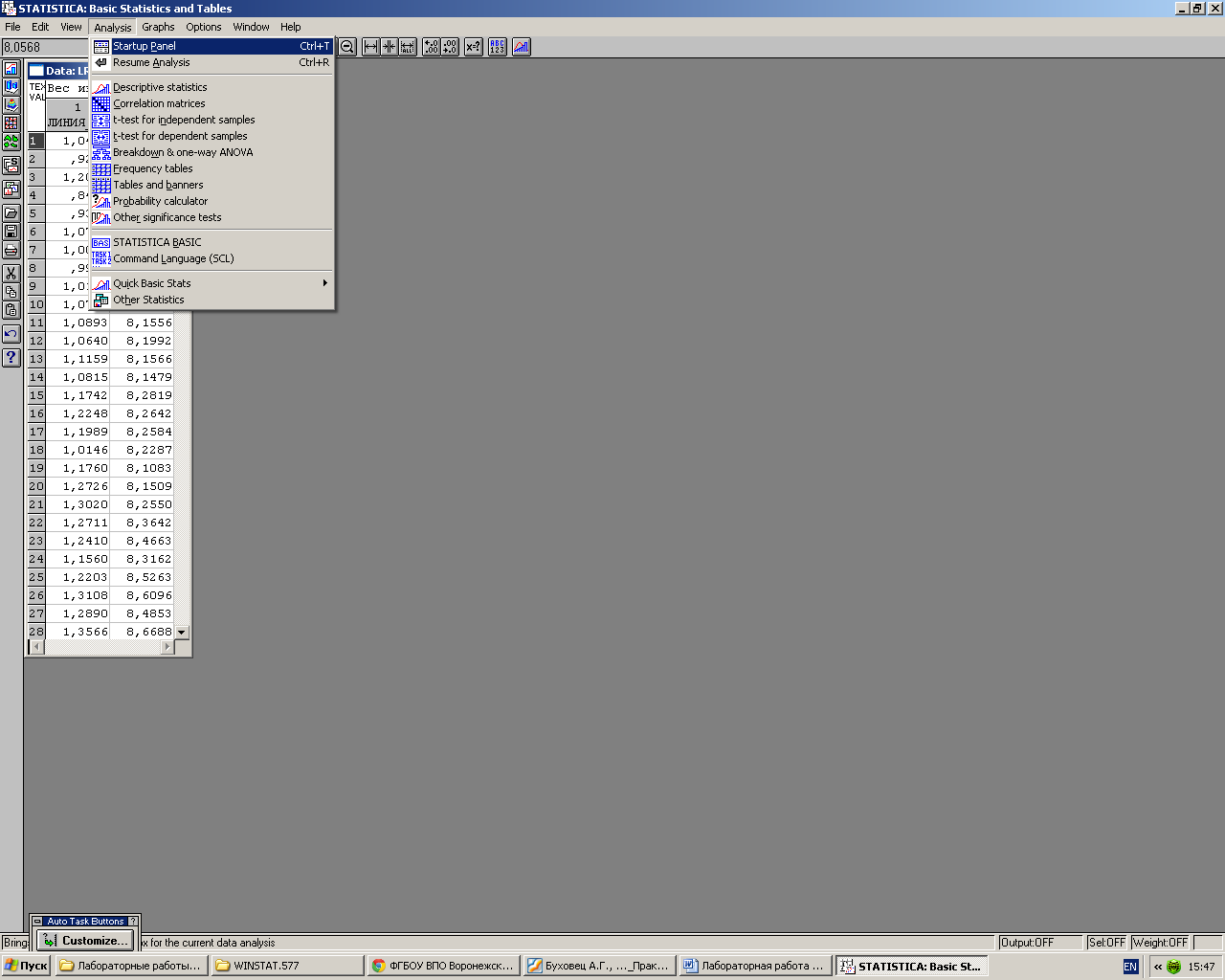Select Frequency tables menu entry
This screenshot has width=1225, height=980.
(x=212, y=168)
